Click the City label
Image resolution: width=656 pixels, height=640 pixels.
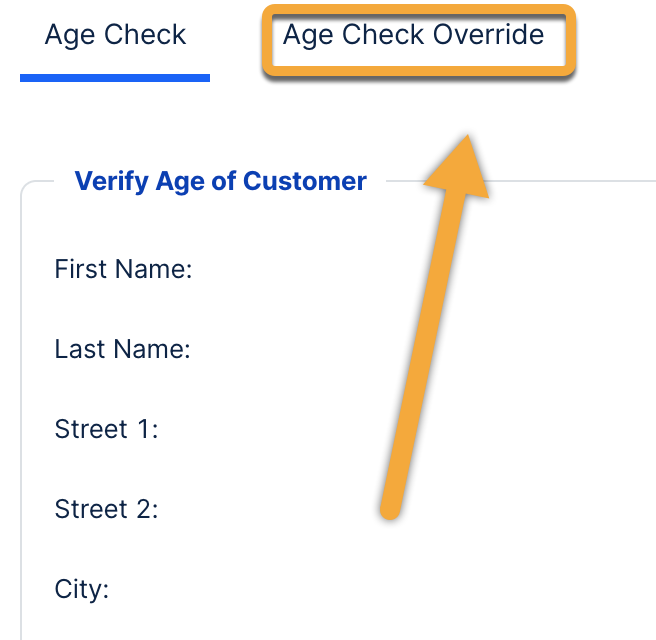pos(81,589)
